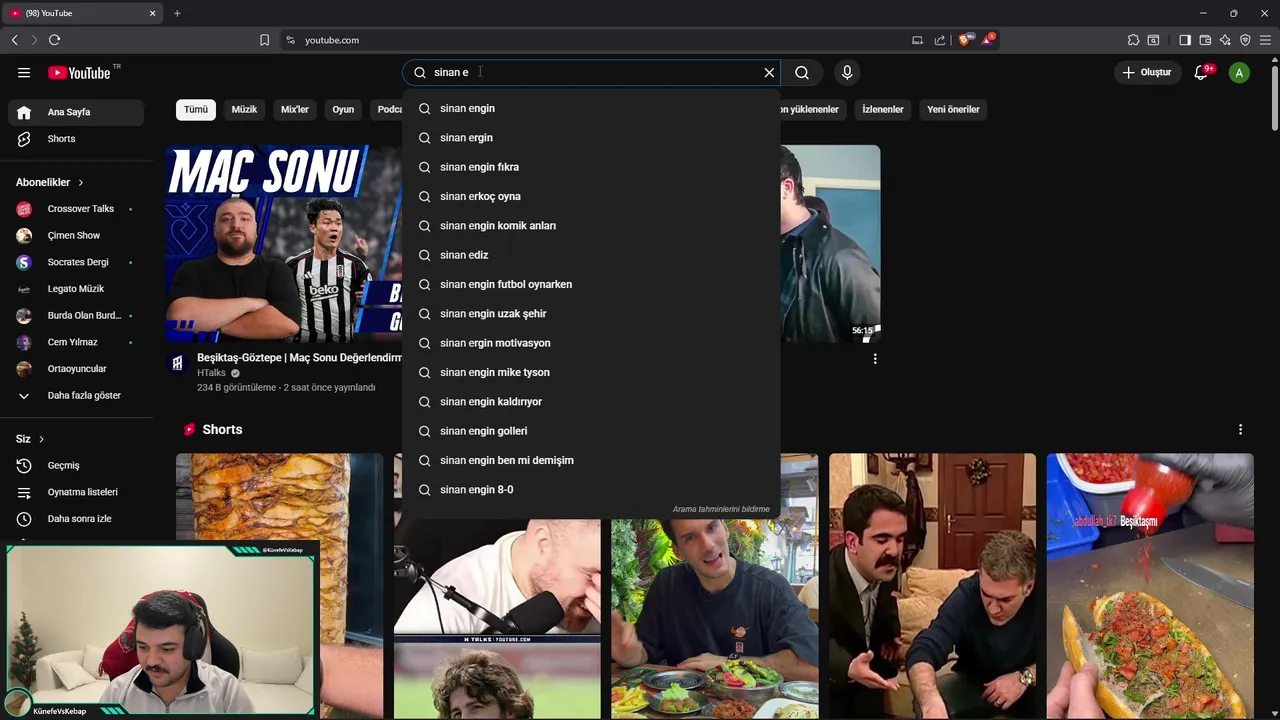Open Shorts section three-dot options menu
This screenshot has width=1280, height=720.
(x=1240, y=429)
